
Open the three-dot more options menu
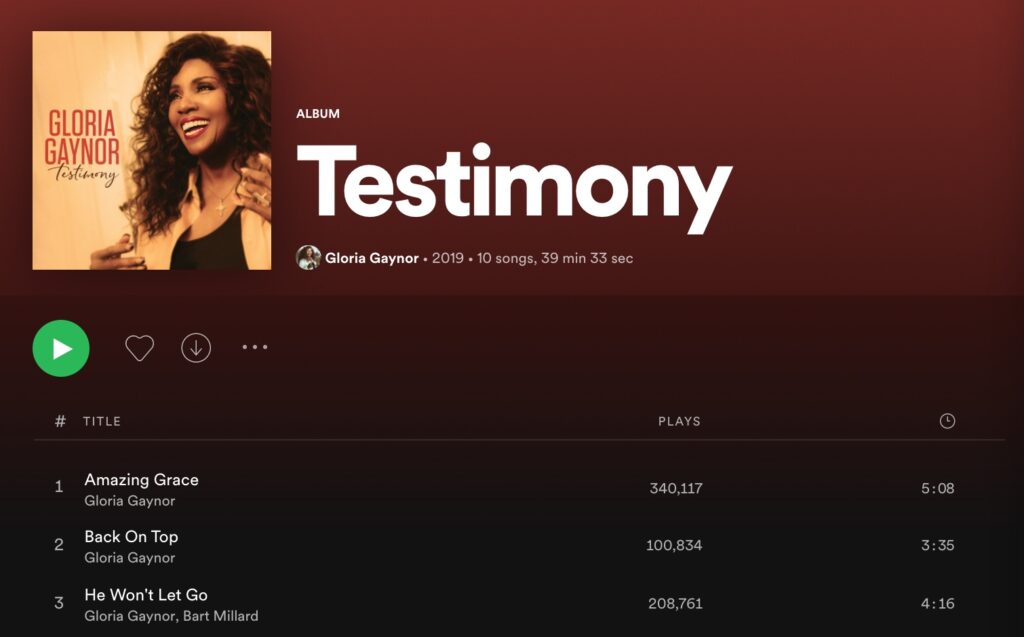point(255,347)
